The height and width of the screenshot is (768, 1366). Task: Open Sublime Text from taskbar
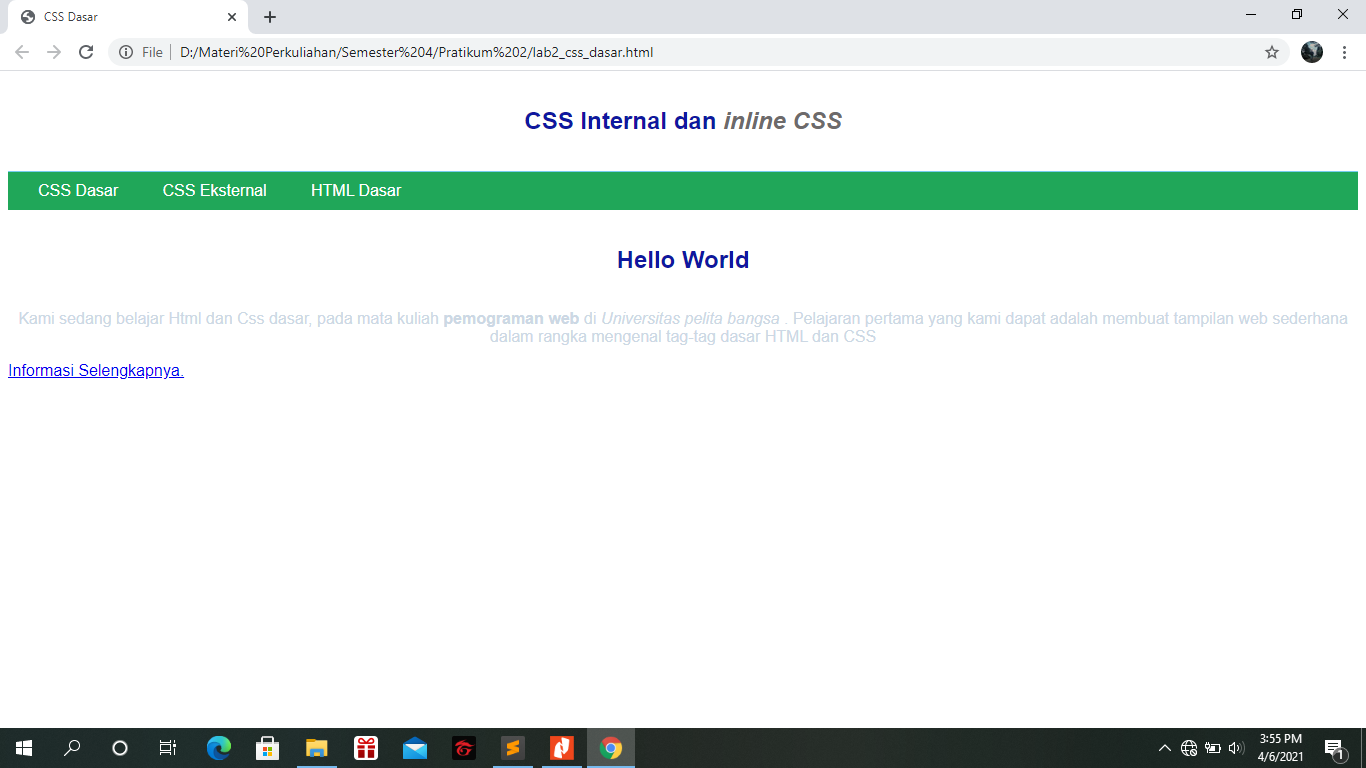pyautogui.click(x=513, y=748)
